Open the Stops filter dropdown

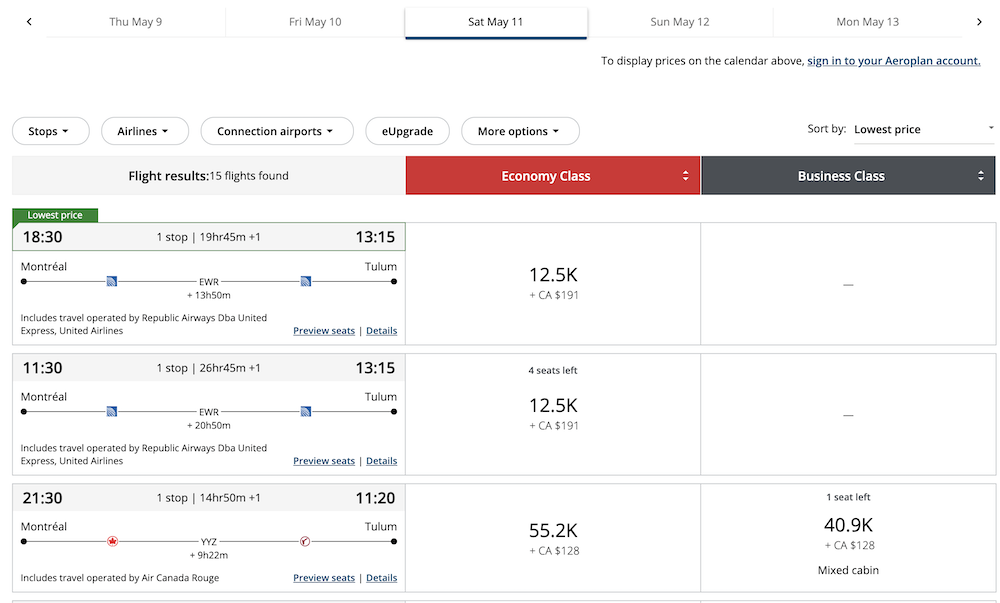[x=50, y=131]
